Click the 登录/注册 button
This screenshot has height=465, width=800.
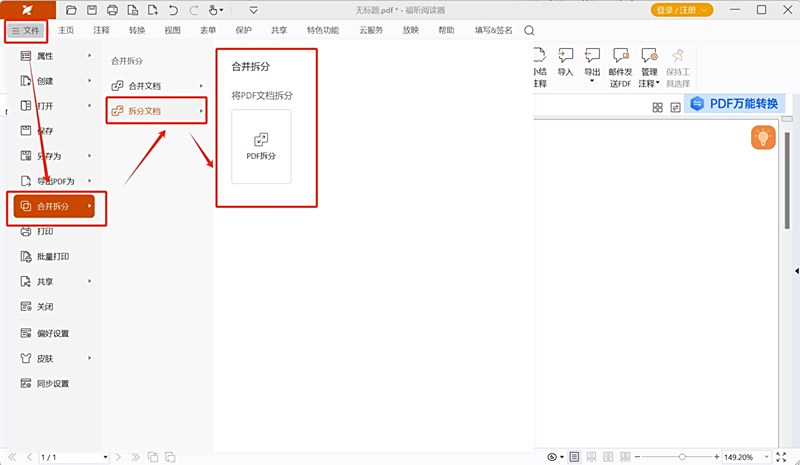pyautogui.click(x=682, y=10)
